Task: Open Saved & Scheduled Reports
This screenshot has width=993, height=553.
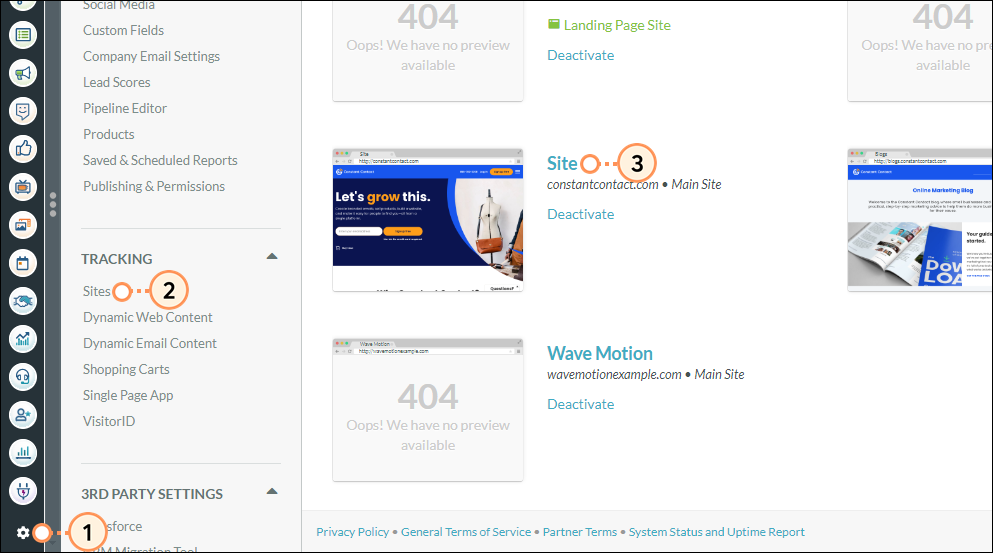Action: pyautogui.click(x=160, y=160)
